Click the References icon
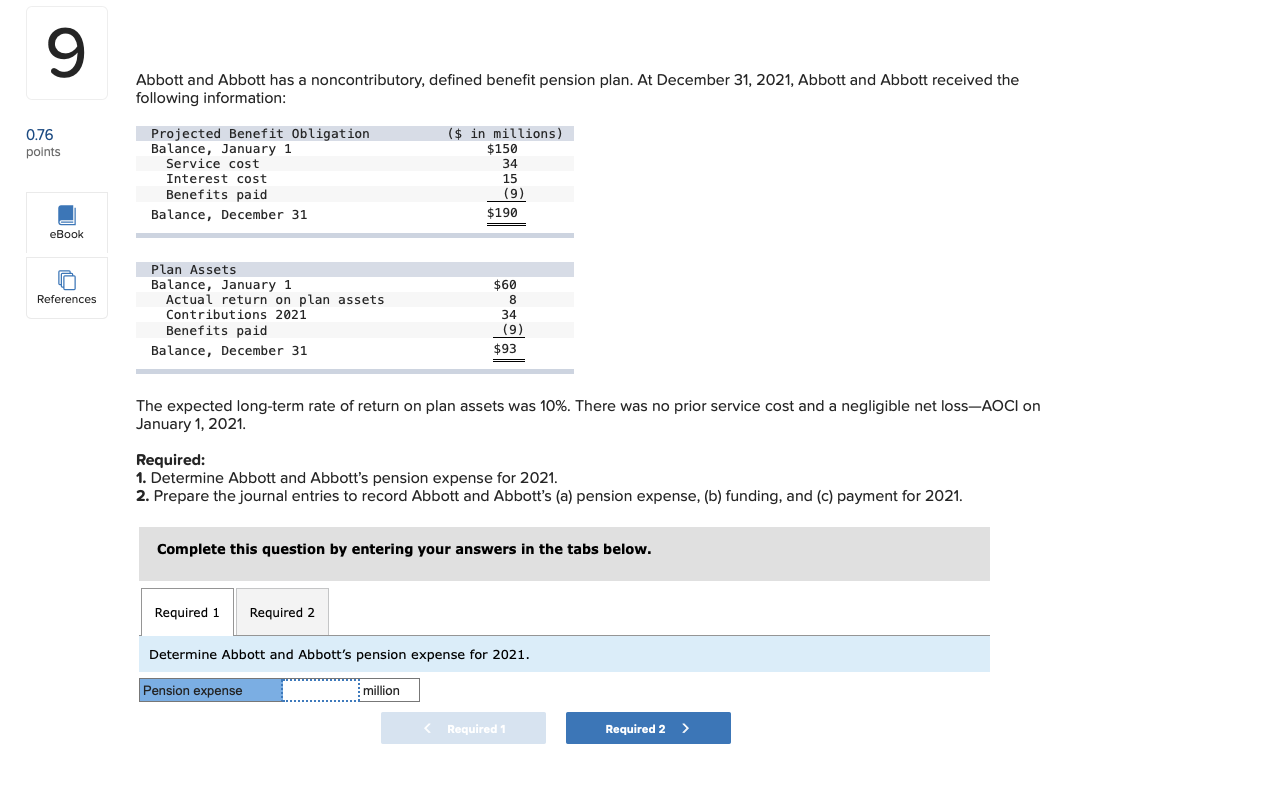This screenshot has height=802, width=1285. tap(66, 287)
